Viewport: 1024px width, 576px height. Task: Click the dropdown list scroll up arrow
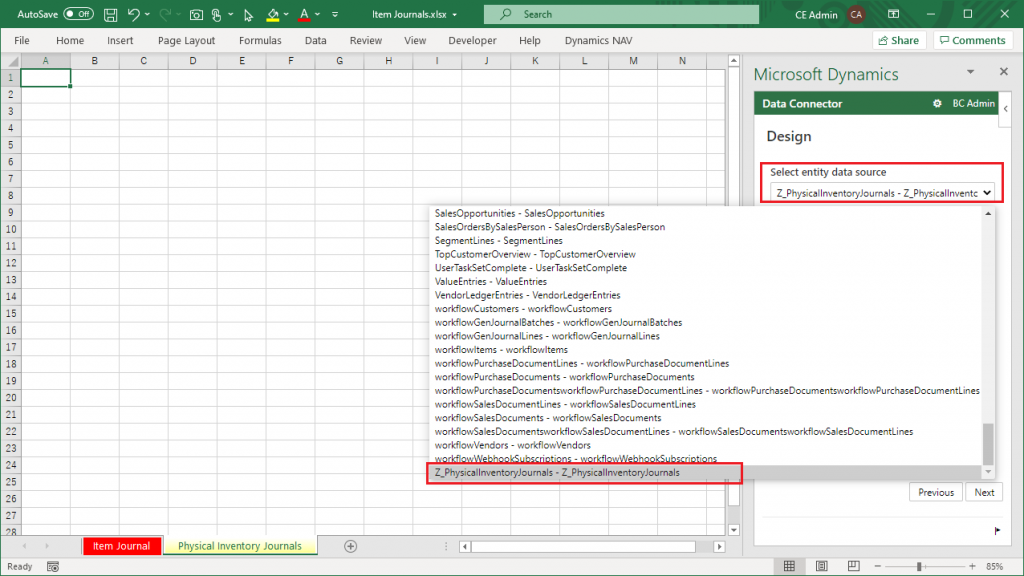pyautogui.click(x=988, y=214)
